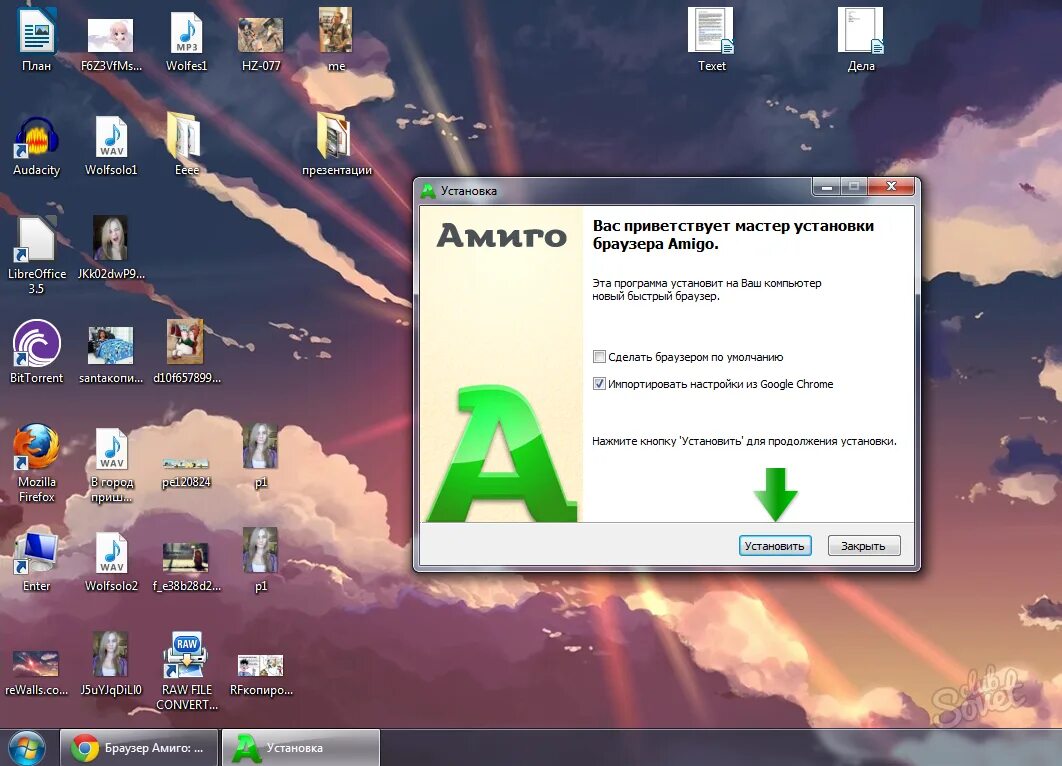The image size is (1062, 766).
Task: Select the Texet document icon
Action: [711, 30]
